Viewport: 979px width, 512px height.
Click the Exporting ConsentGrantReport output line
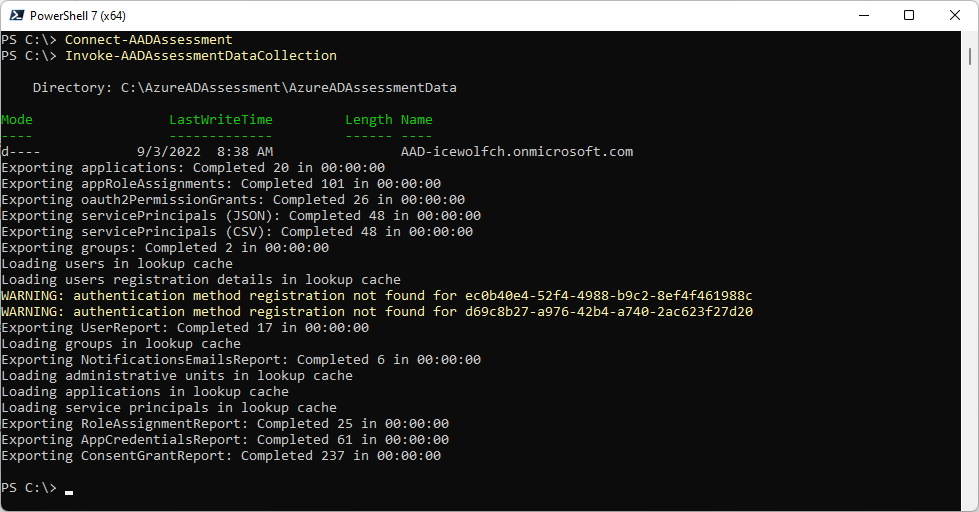[x=221, y=456]
